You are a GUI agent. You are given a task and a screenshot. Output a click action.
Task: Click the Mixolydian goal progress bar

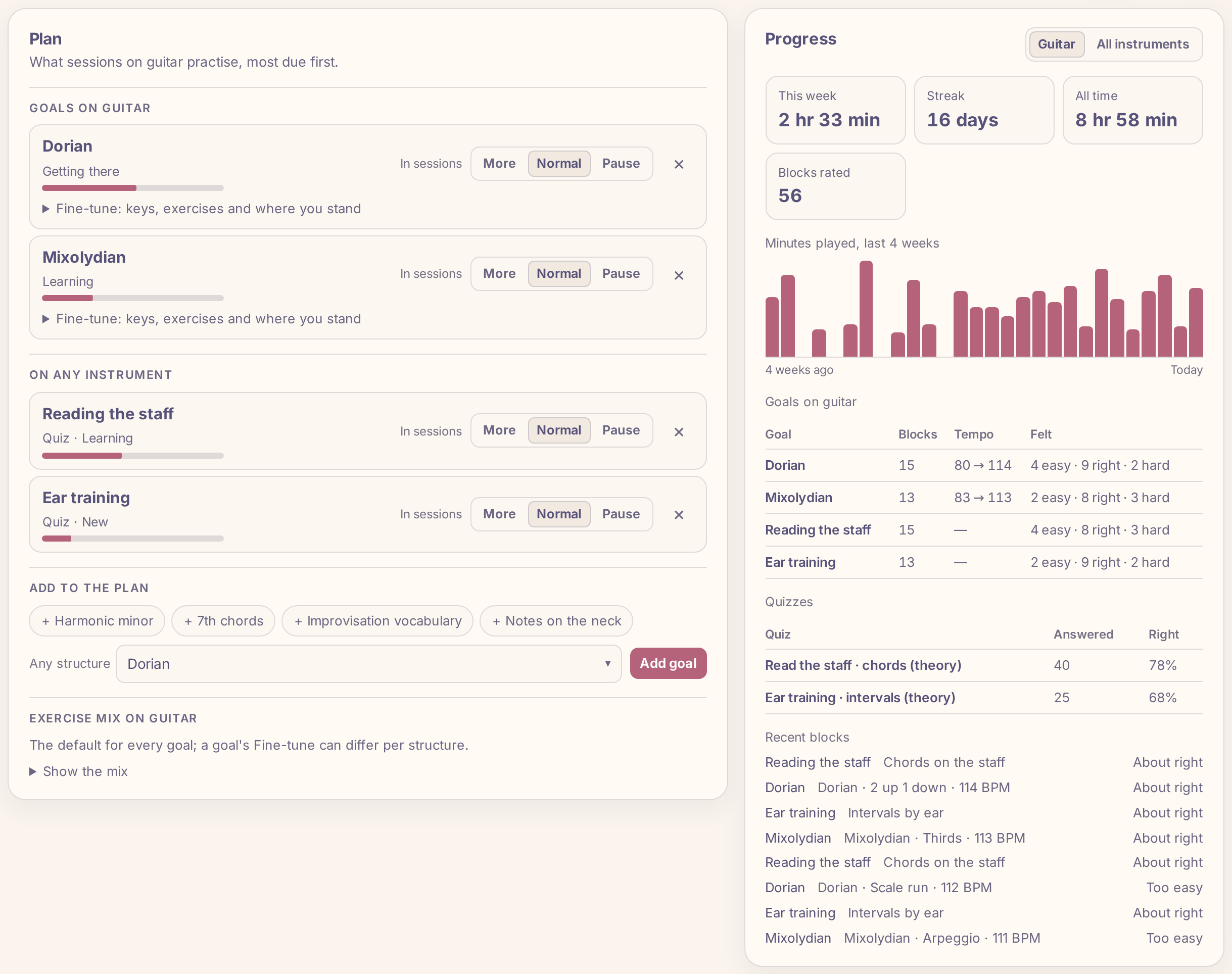pos(133,298)
